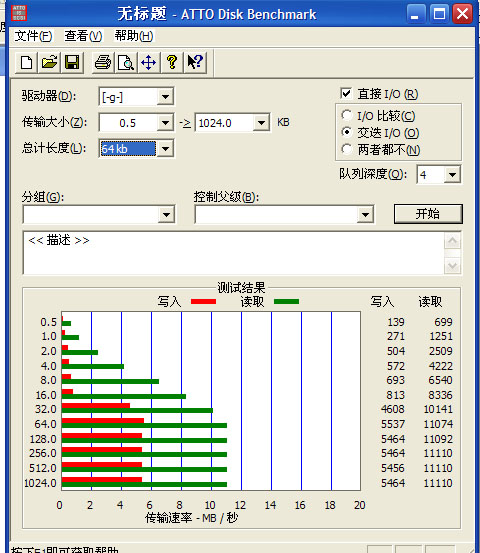480x553 pixels.
Task: Close the ATTO Disk Benchmark window
Action: tap(462, 14)
